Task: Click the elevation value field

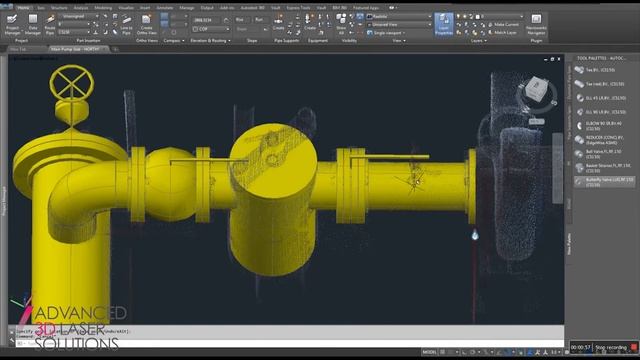Action: [206, 20]
